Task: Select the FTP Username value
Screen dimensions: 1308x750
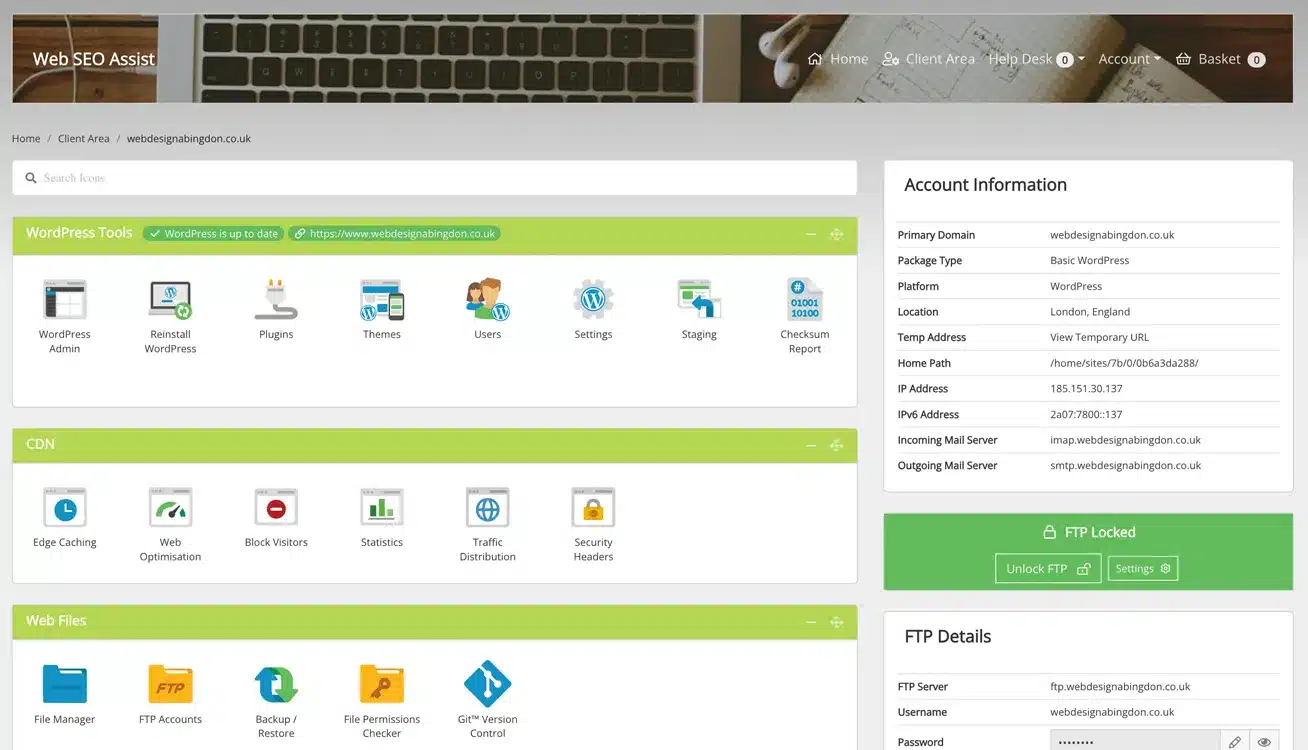Action: point(1112,713)
